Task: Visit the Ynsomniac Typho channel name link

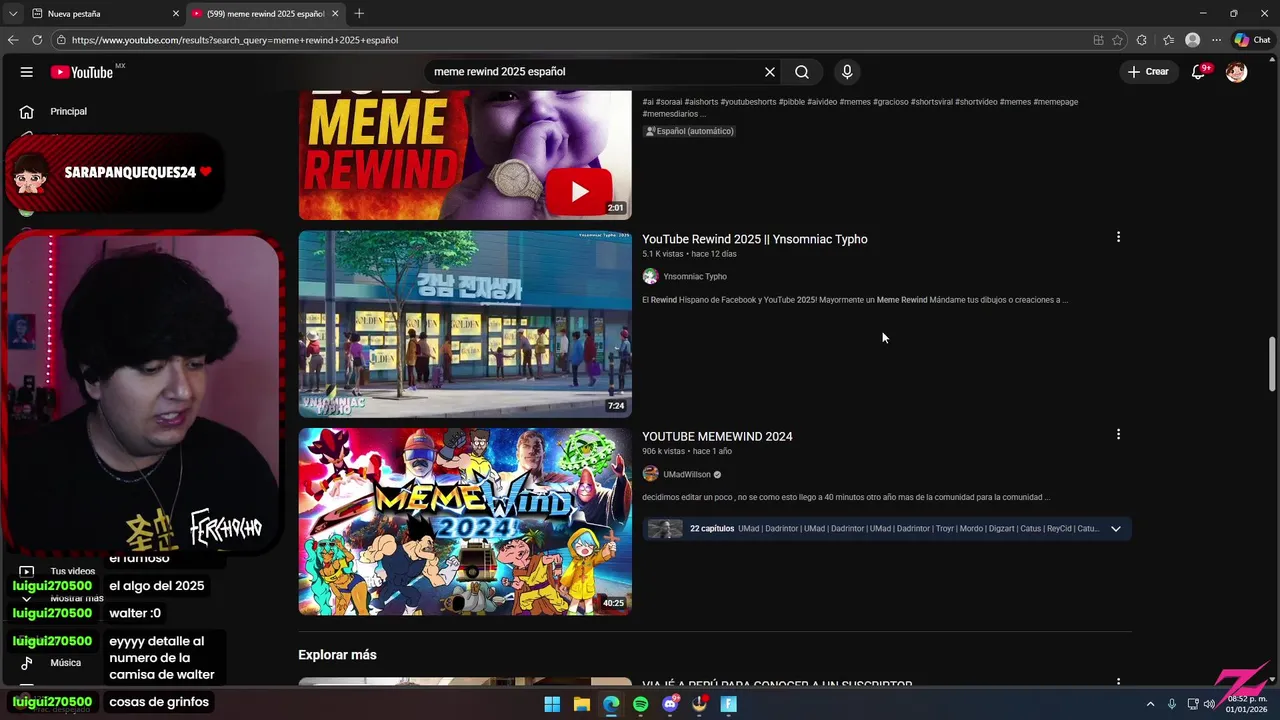Action: (x=695, y=276)
